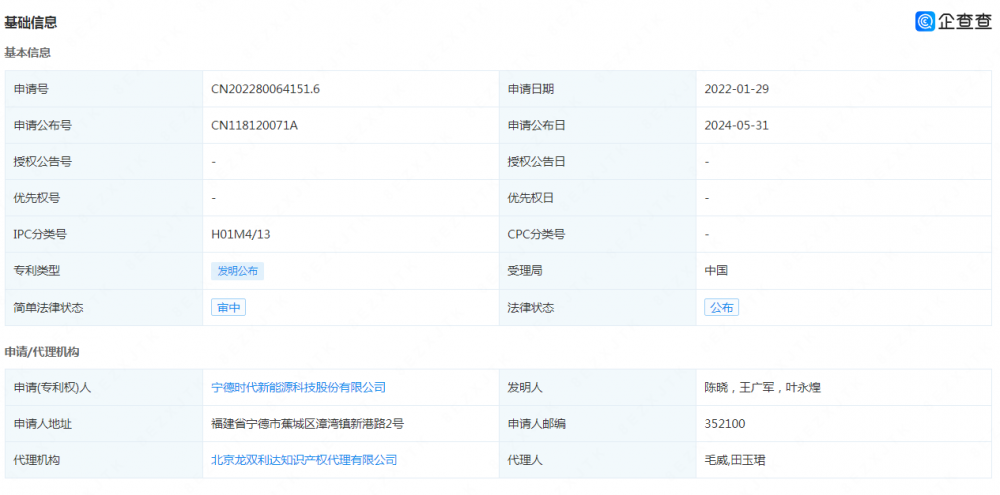Click the 申请(专利权)人 label cell

tap(104, 387)
